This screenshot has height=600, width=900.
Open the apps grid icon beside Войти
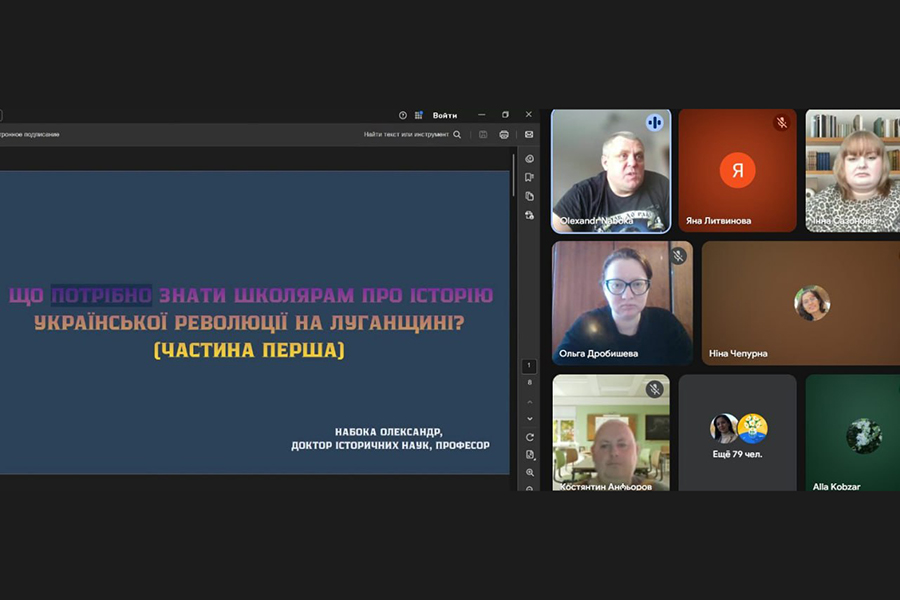point(419,115)
